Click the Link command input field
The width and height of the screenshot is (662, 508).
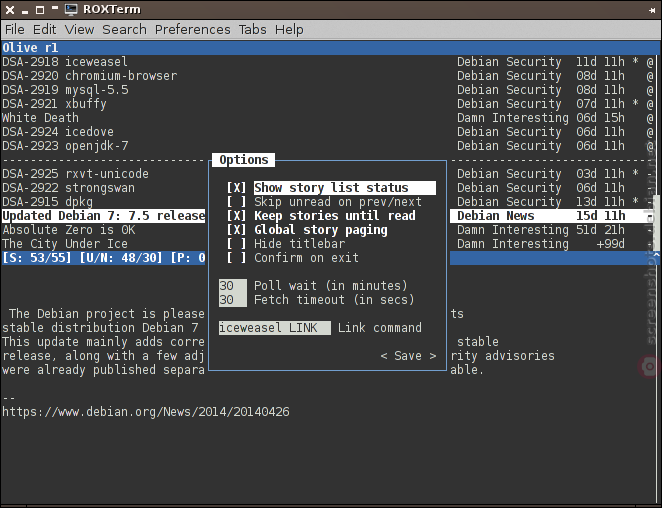pyautogui.click(x=275, y=328)
